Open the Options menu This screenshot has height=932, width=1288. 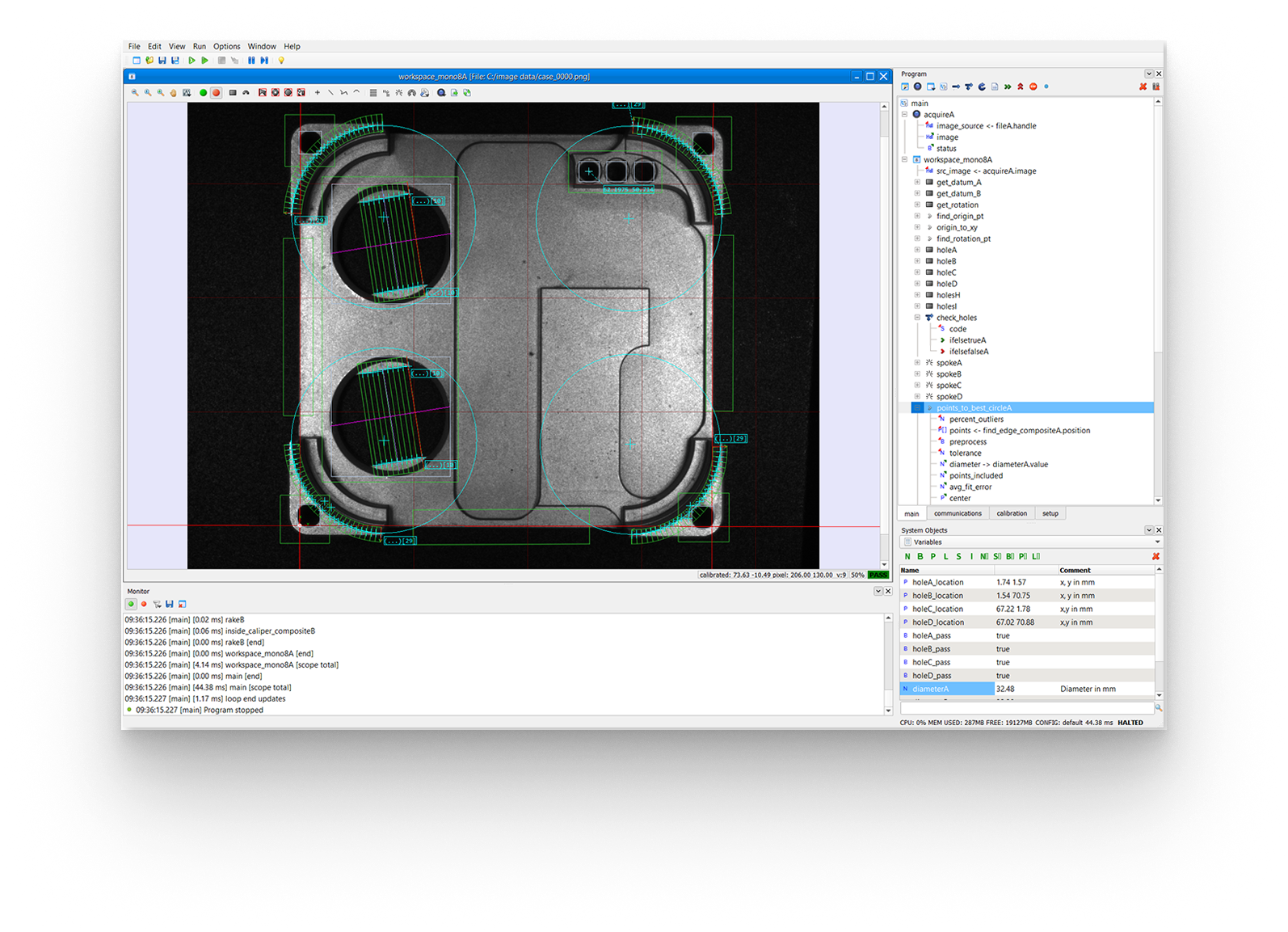pyautogui.click(x=226, y=47)
